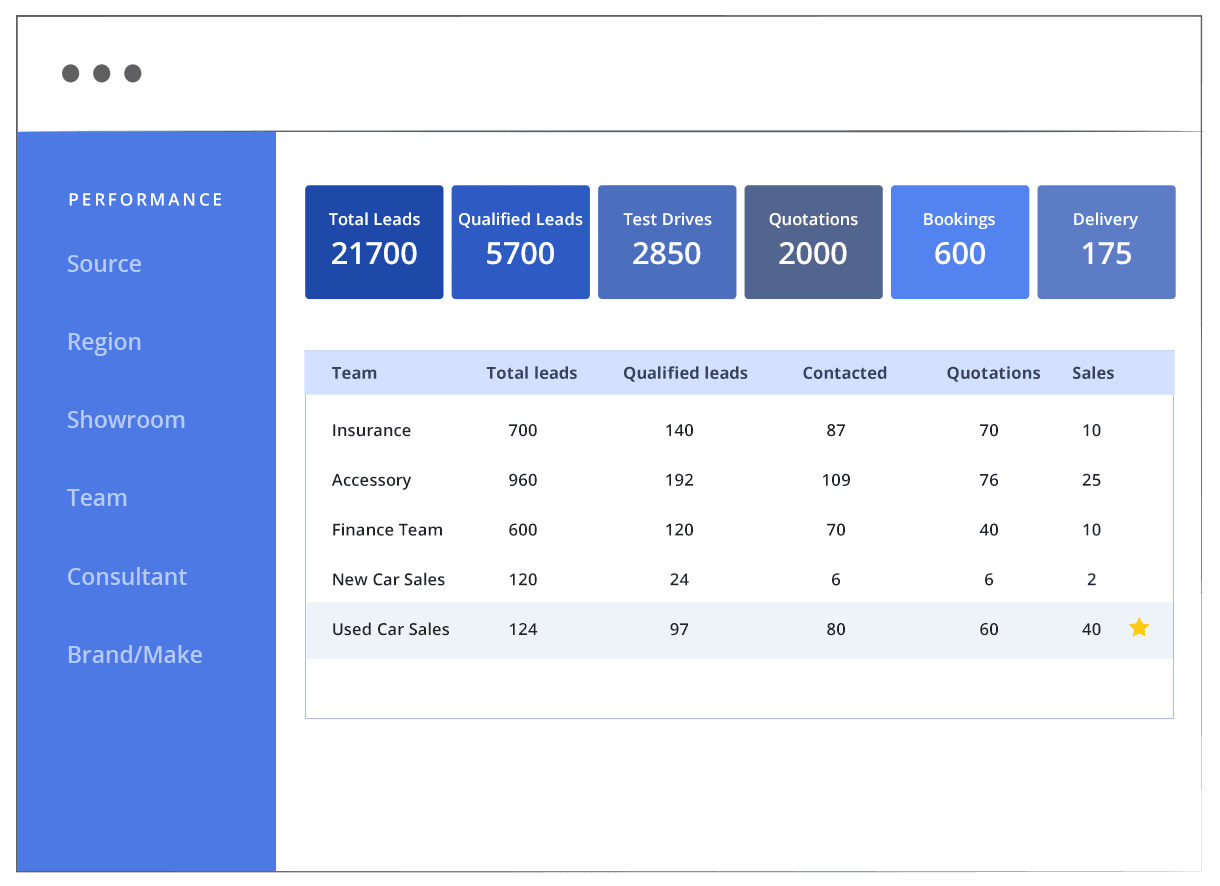Click the Delivery 175 card

(1106, 242)
